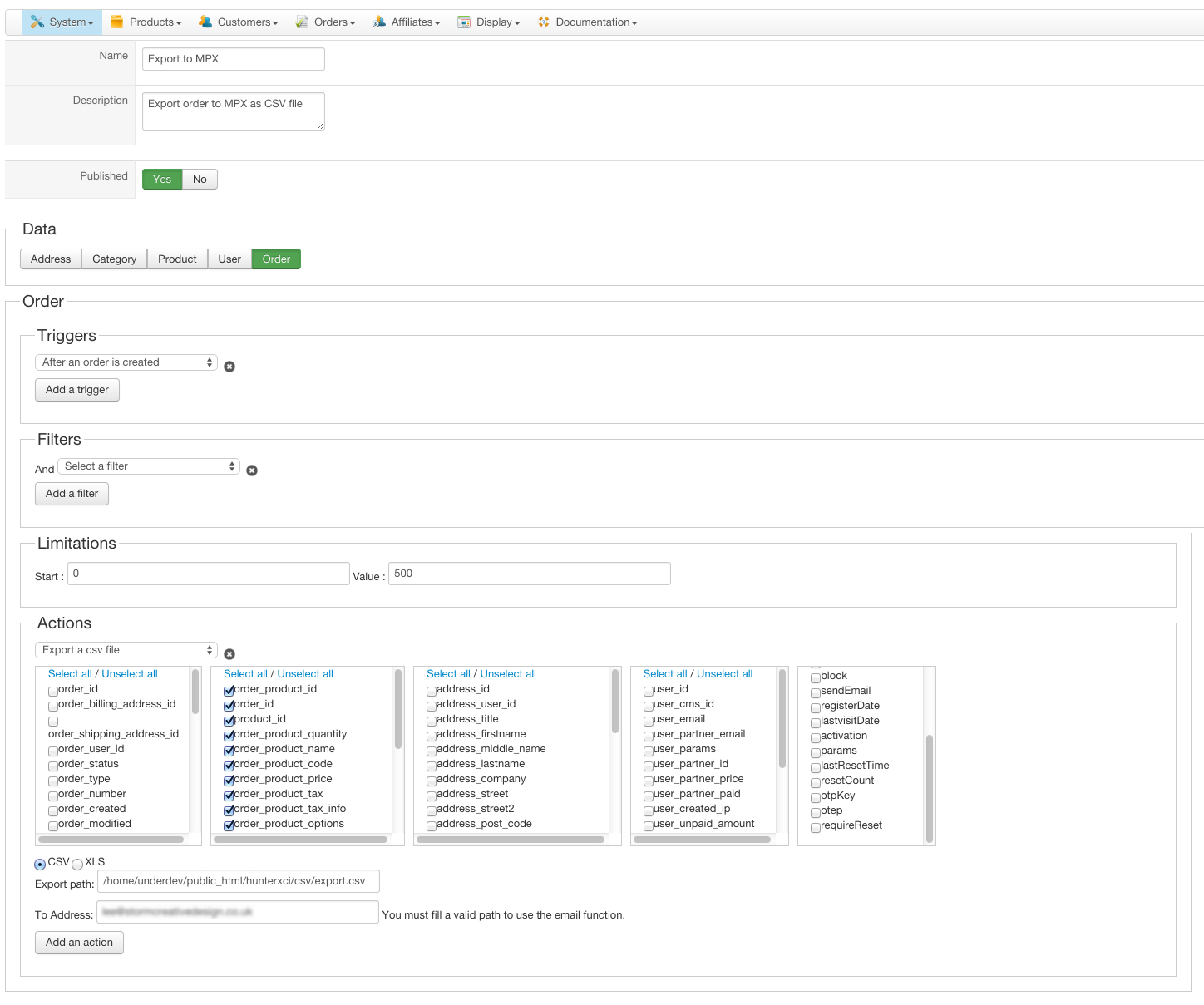Open the trigger dropdown 'After an order is created'
Image resolution: width=1204 pixels, height=1005 pixels.
pos(126,362)
